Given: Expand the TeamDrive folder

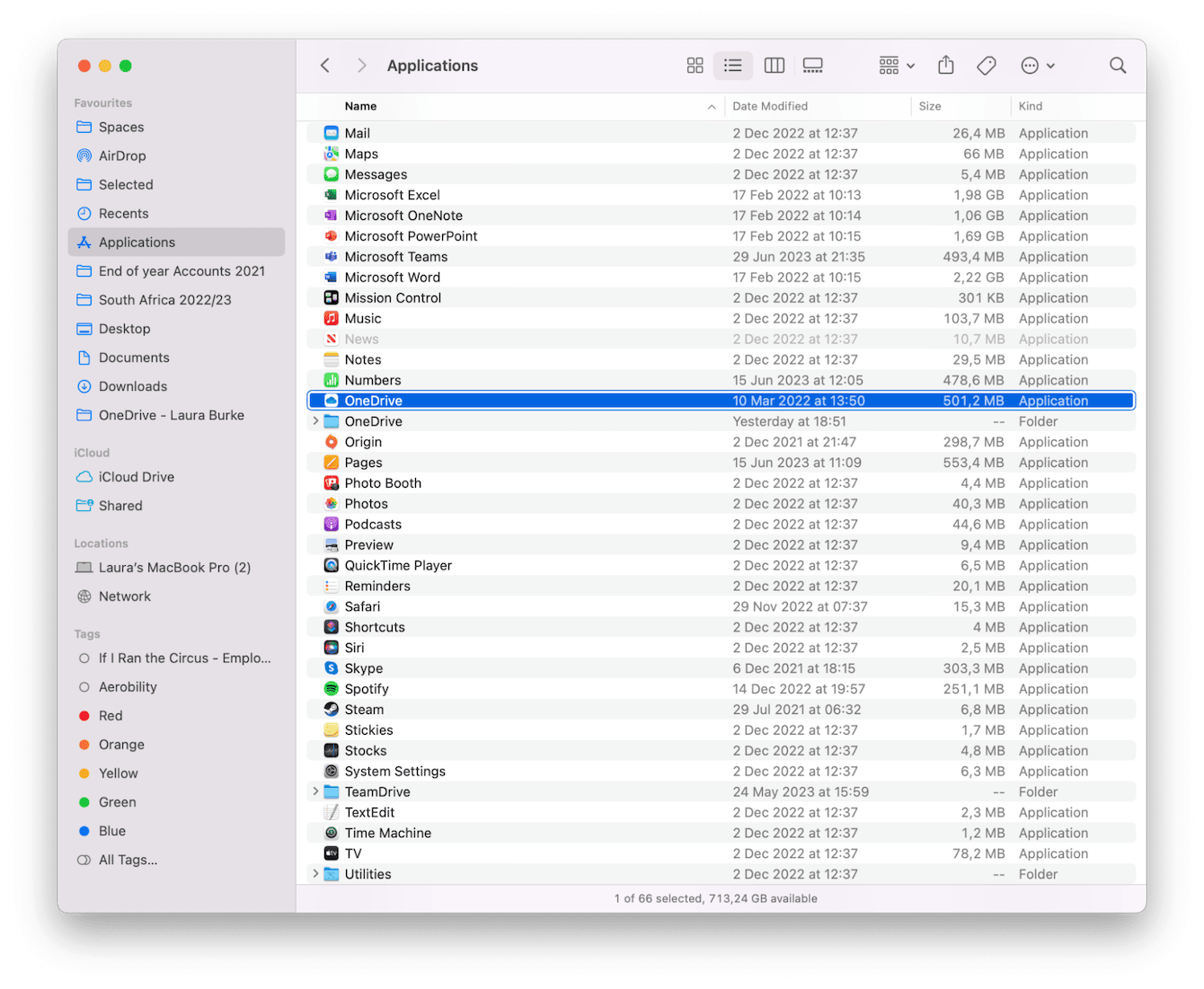Looking at the screenshot, I should pyautogui.click(x=315, y=791).
